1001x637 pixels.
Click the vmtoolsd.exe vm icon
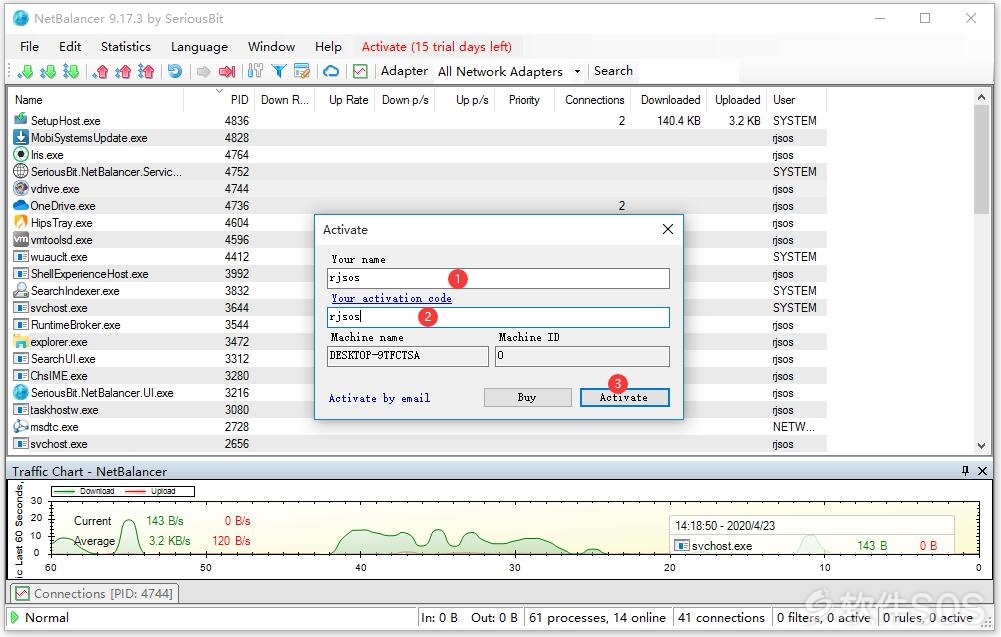[20, 239]
